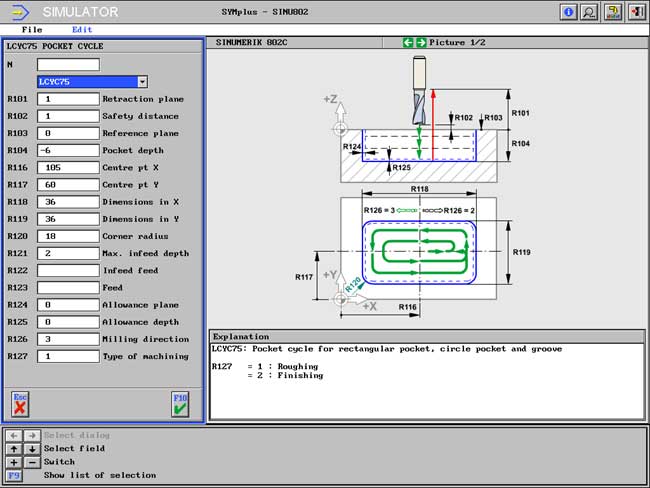
Task: Open the File menu
Action: click(x=32, y=30)
